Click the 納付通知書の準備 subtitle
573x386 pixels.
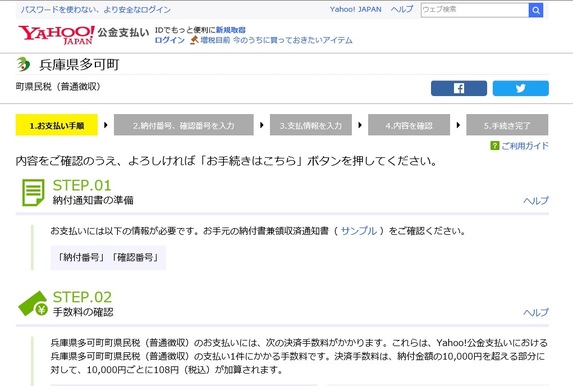[93, 200]
